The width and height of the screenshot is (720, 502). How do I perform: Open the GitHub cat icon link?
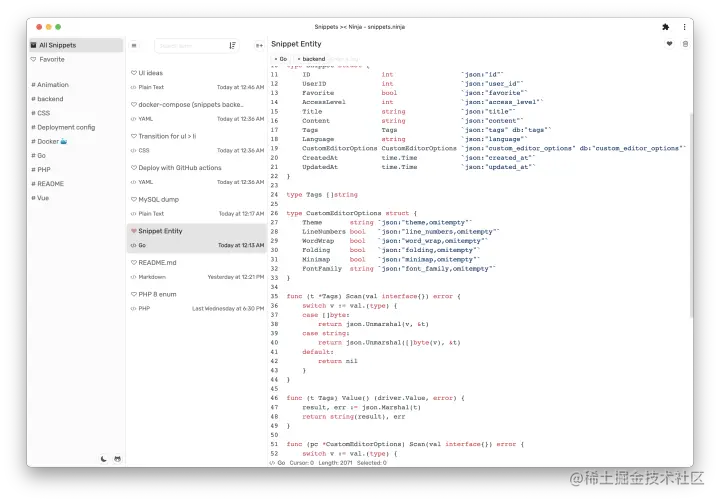(118, 458)
